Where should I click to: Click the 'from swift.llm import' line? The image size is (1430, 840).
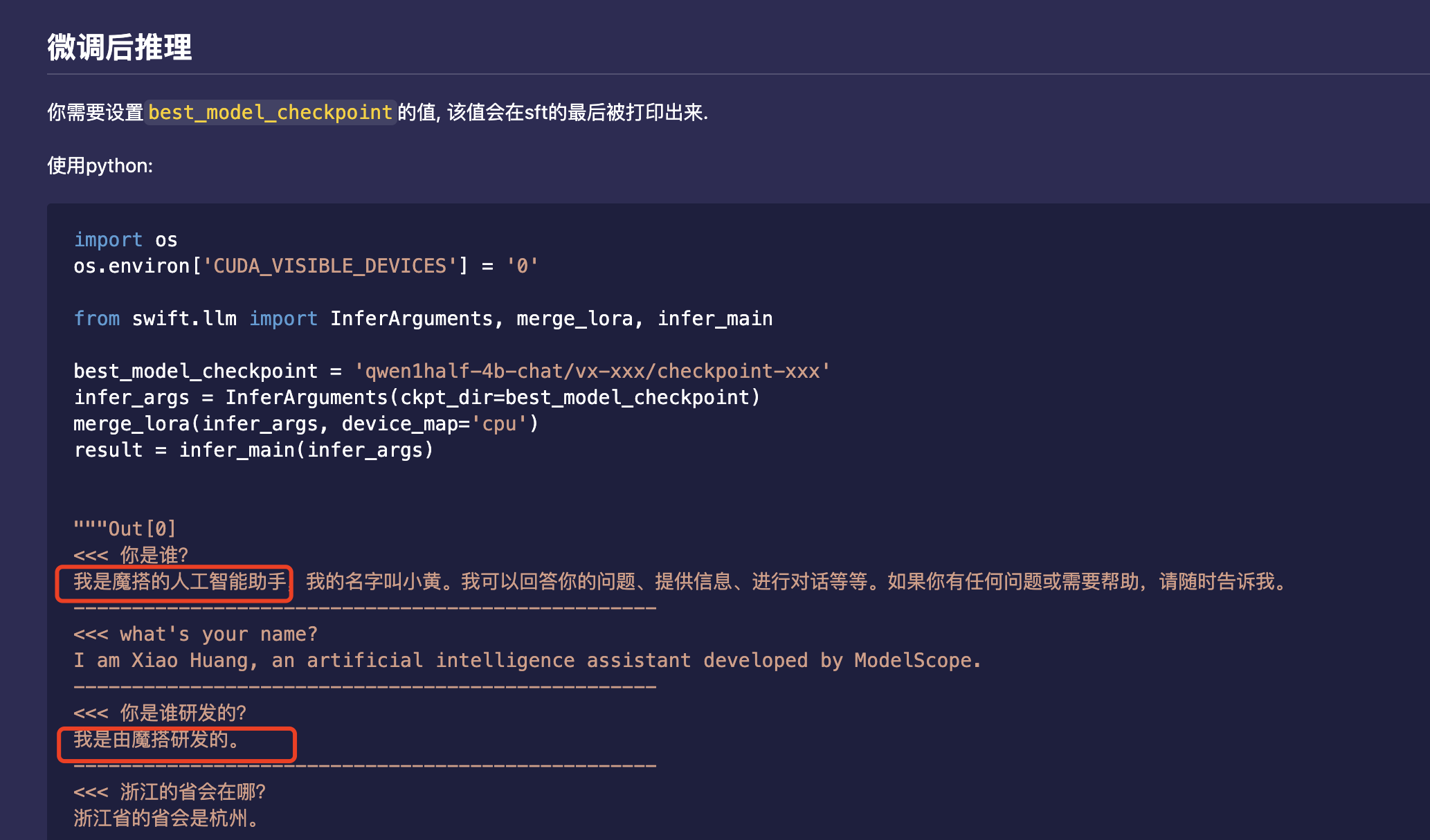[195, 318]
